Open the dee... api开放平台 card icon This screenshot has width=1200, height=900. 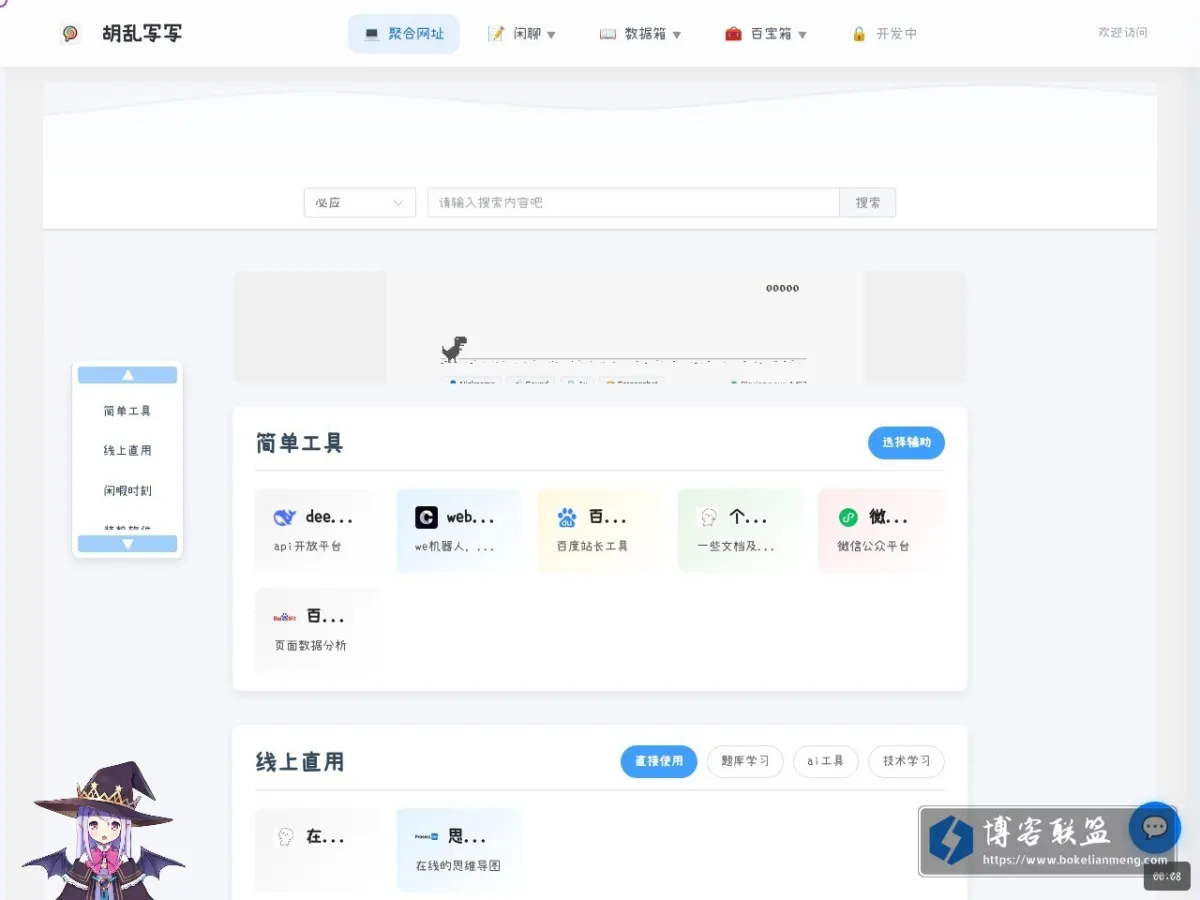(x=285, y=518)
